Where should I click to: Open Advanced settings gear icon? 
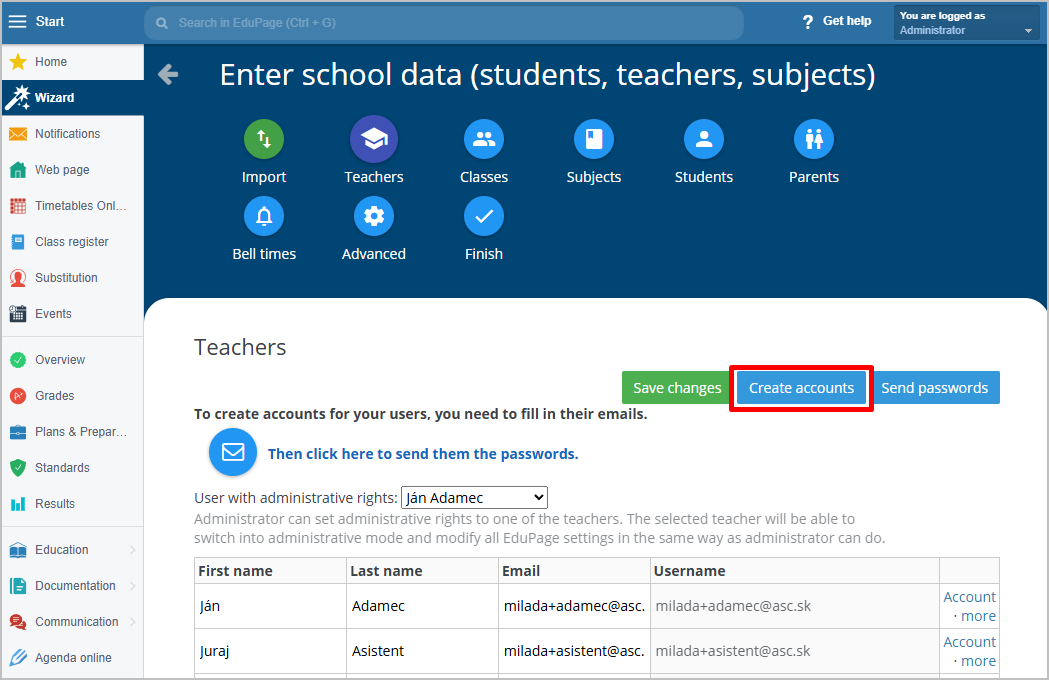pyautogui.click(x=374, y=216)
